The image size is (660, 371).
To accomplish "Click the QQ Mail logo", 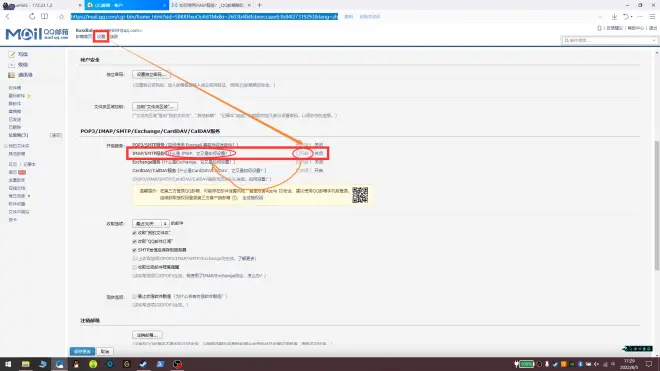I will (x=37, y=34).
